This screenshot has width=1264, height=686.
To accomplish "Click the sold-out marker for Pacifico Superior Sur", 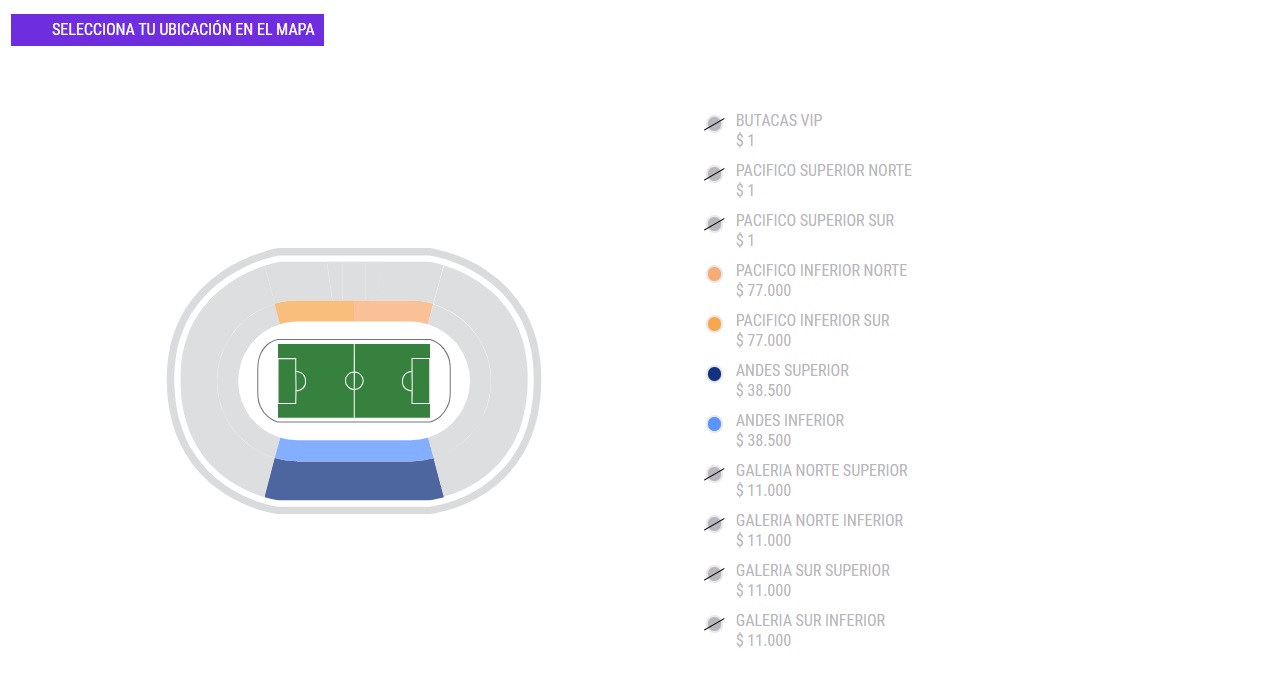I will pos(714,224).
